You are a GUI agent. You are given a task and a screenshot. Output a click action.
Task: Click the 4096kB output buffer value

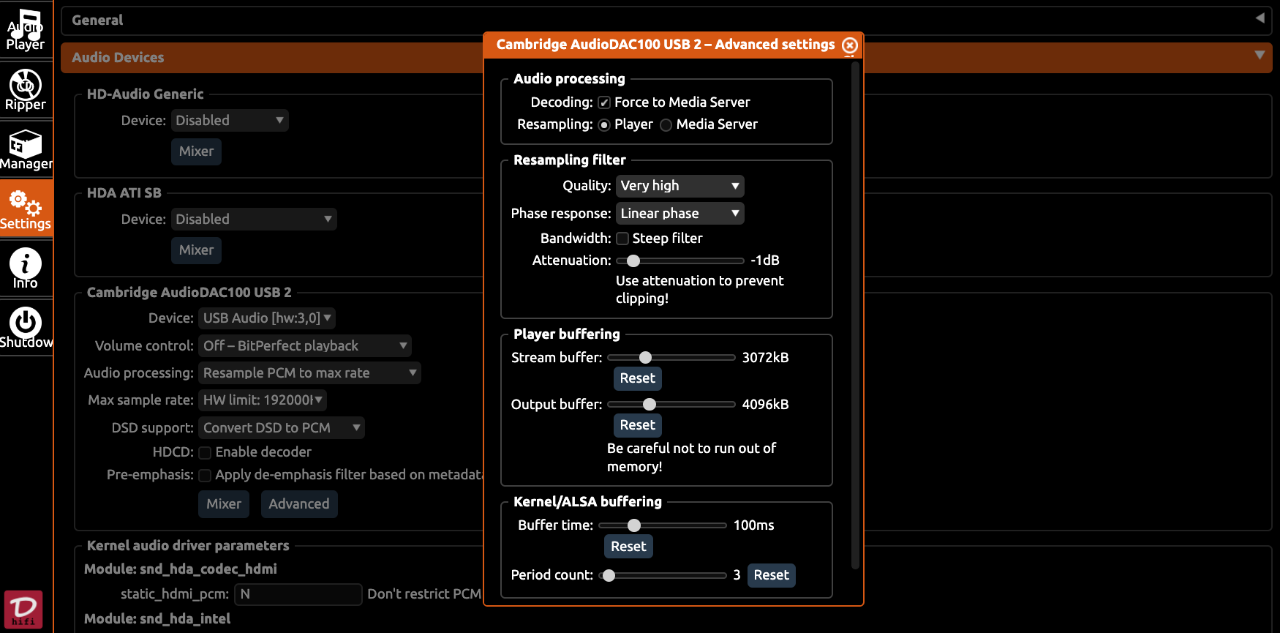point(765,404)
